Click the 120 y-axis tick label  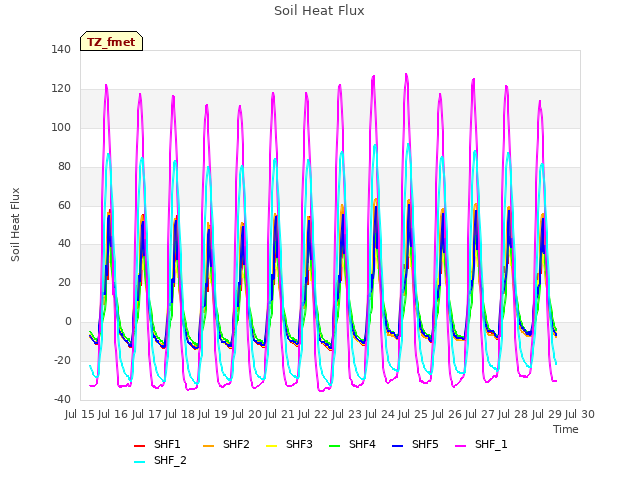pos(61,89)
